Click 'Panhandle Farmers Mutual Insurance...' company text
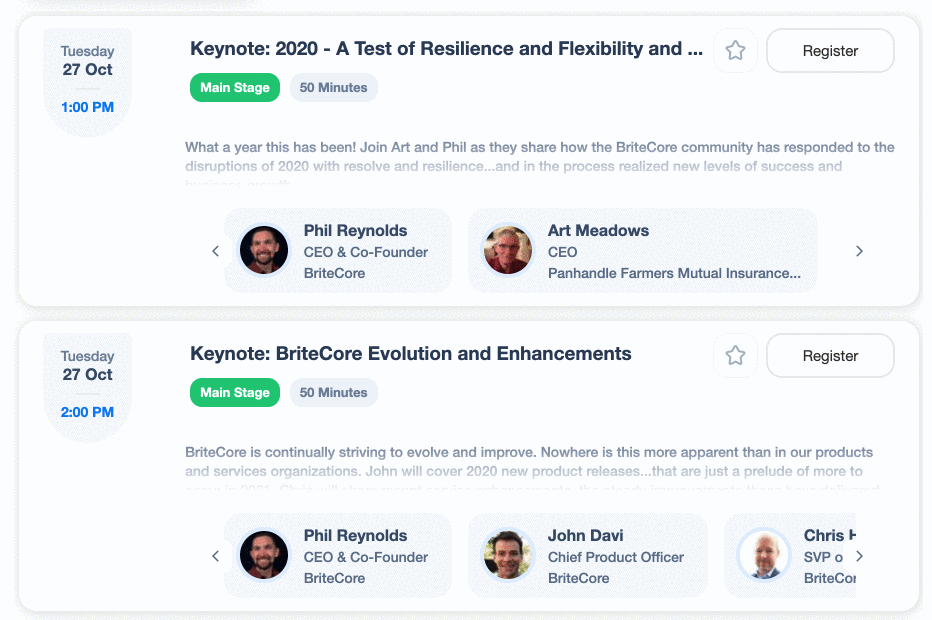Screen dimensions: 932x620 pyautogui.click(x=674, y=273)
